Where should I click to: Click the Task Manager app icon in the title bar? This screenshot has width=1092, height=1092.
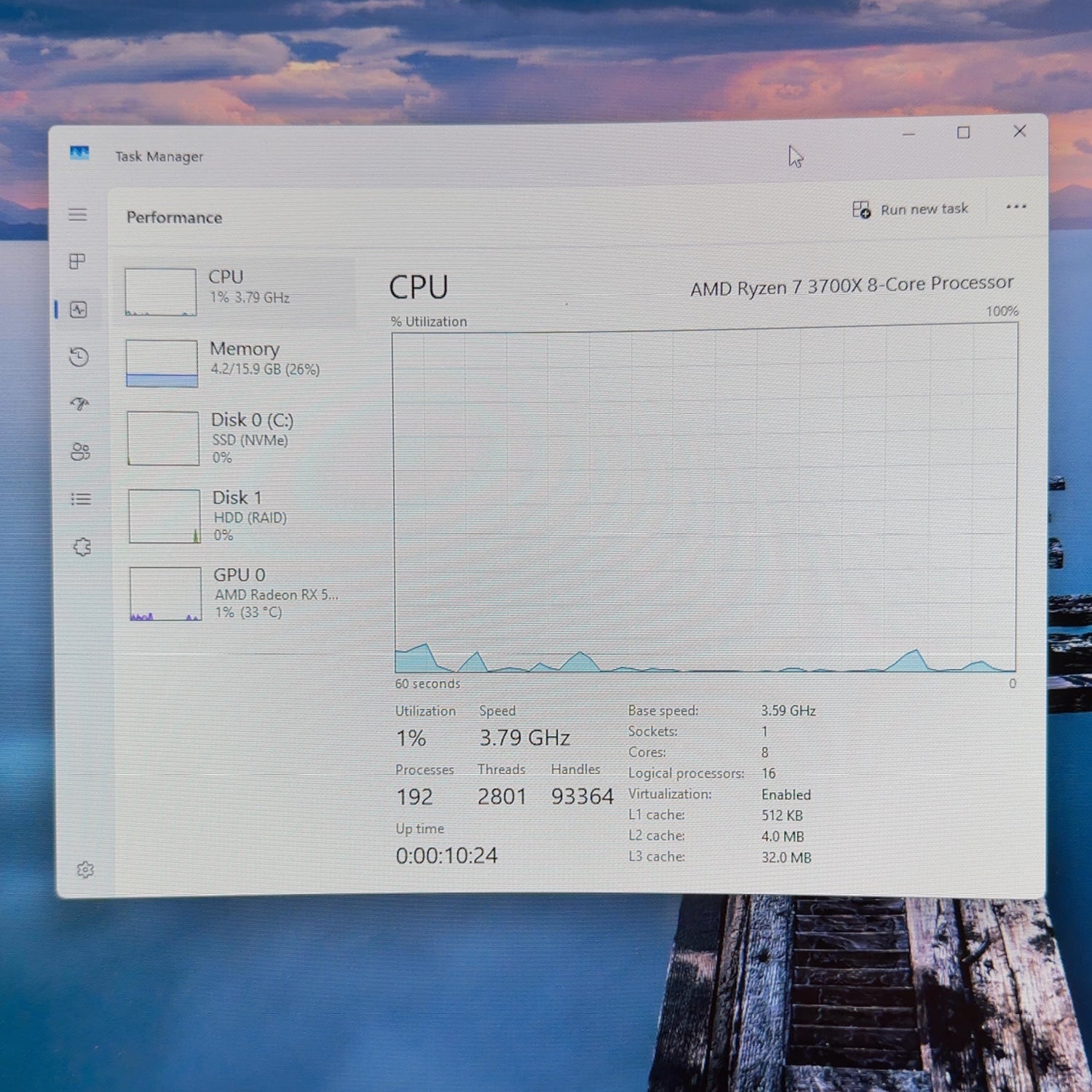coord(79,153)
